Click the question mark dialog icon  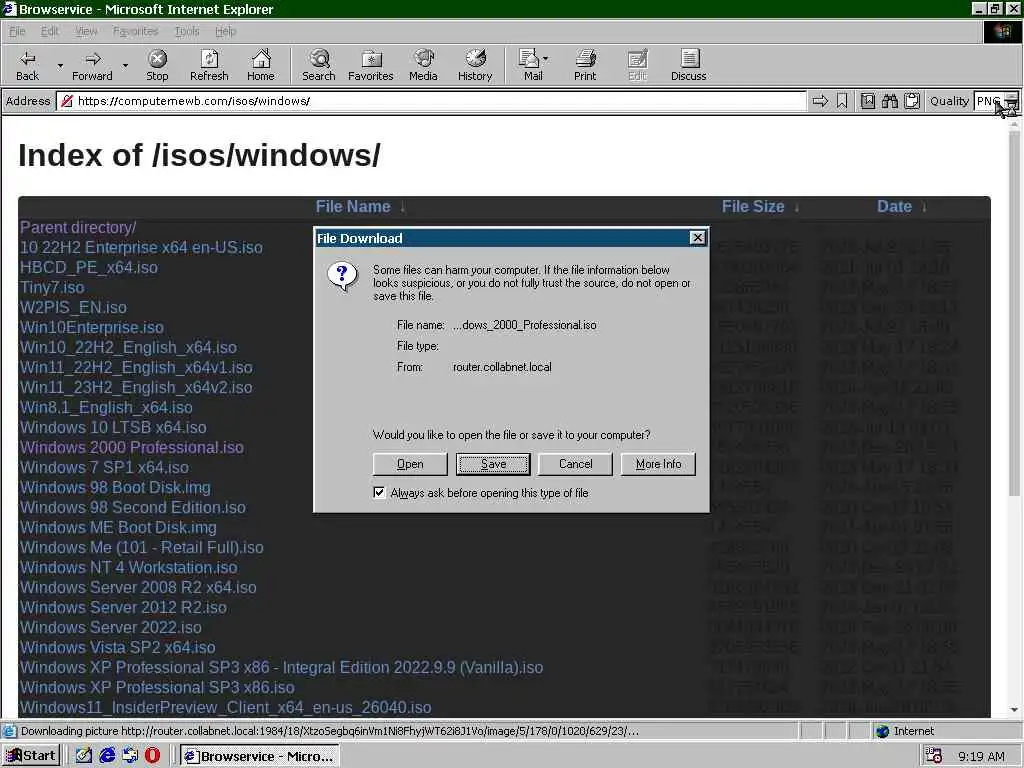click(342, 276)
